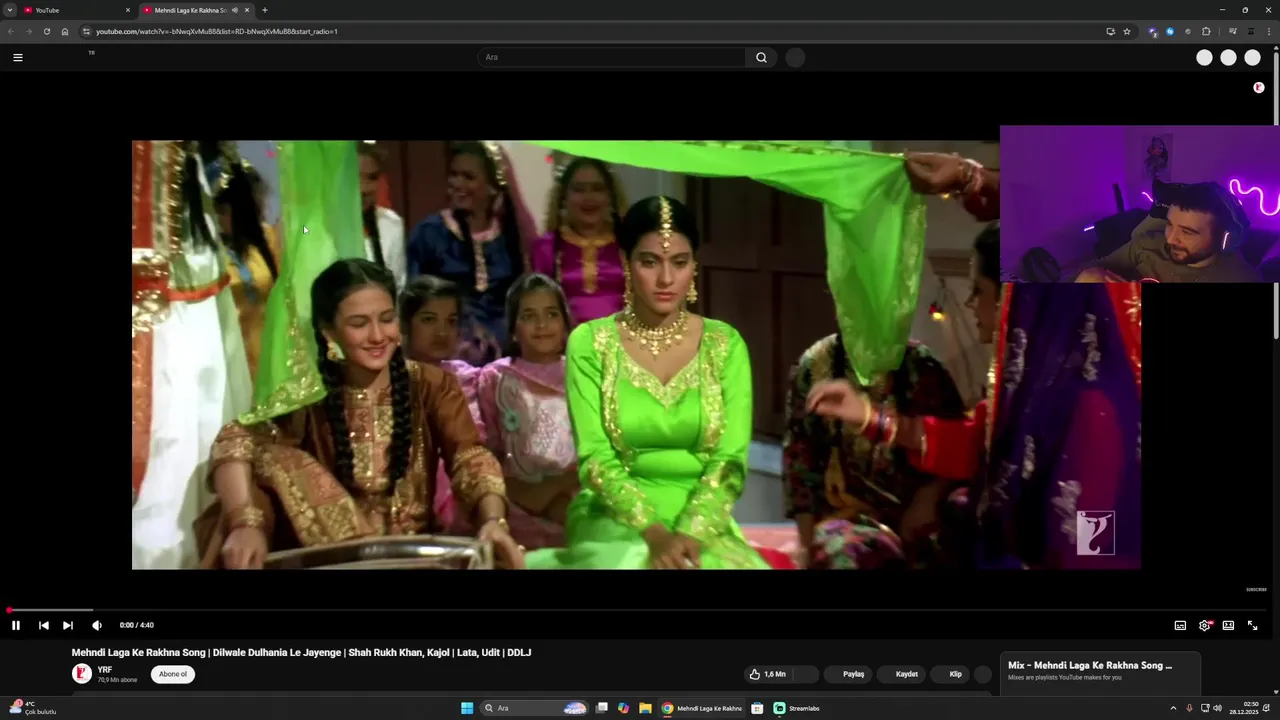Click the video progress bar
1280x720 pixels.
point(640,610)
